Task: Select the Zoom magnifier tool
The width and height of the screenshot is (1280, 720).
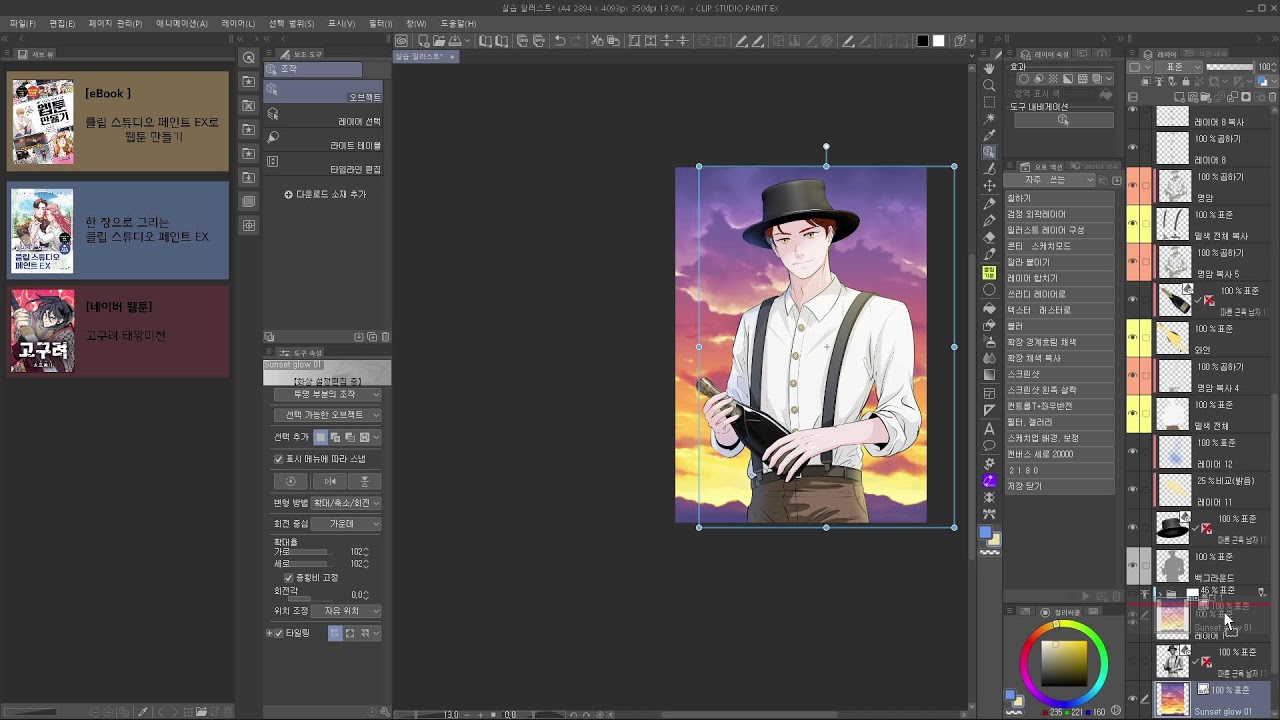Action: pos(989,85)
